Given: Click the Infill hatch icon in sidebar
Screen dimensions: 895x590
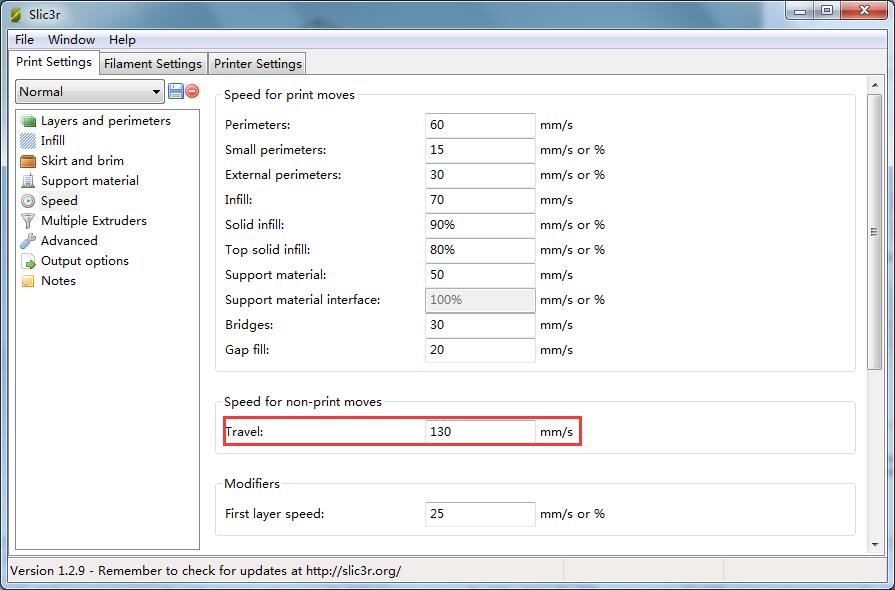Looking at the screenshot, I should pos(28,141).
